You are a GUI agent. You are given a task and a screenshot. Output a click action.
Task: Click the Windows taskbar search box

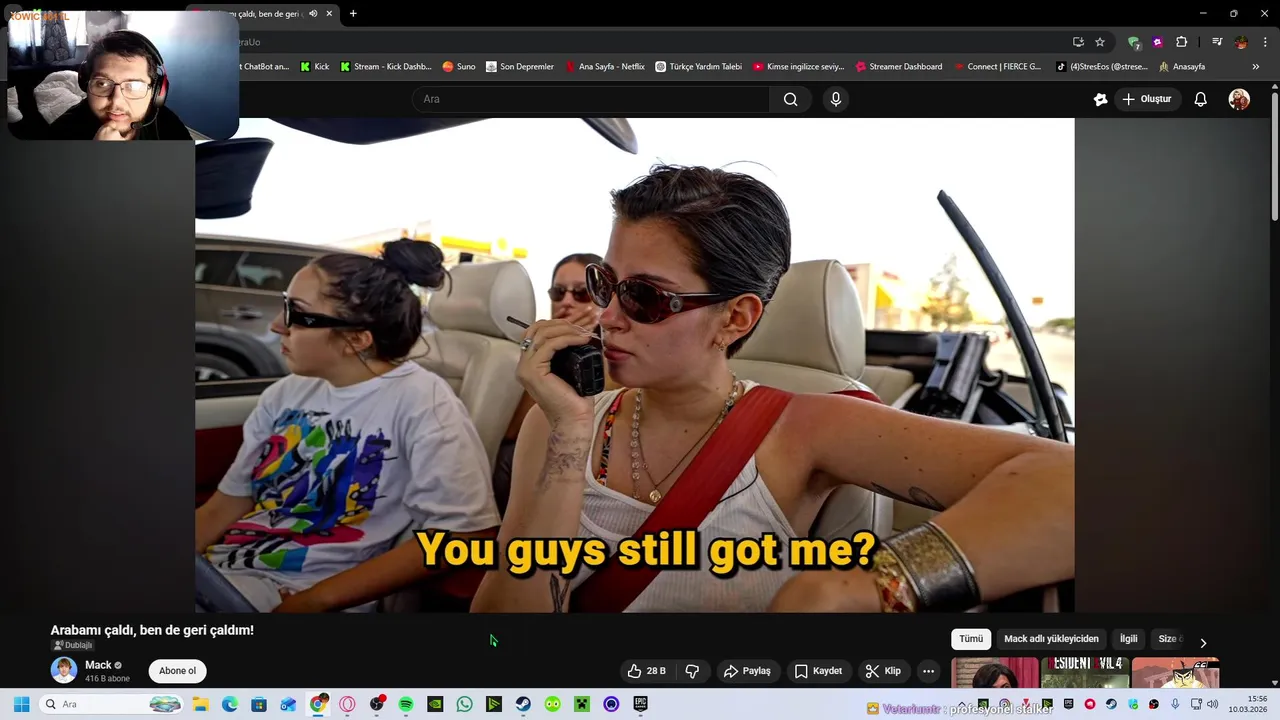coord(110,704)
